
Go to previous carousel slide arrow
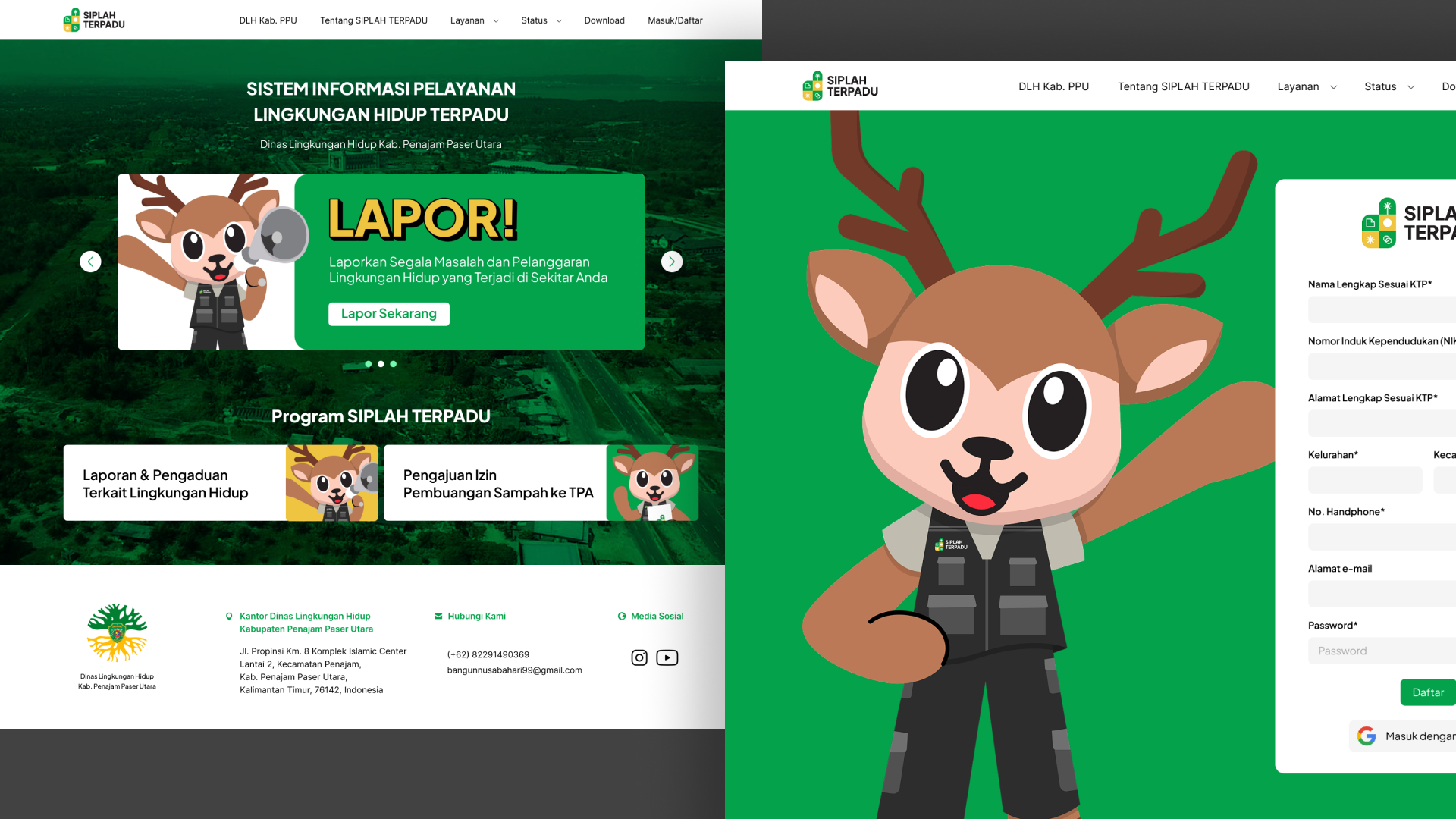click(x=90, y=262)
